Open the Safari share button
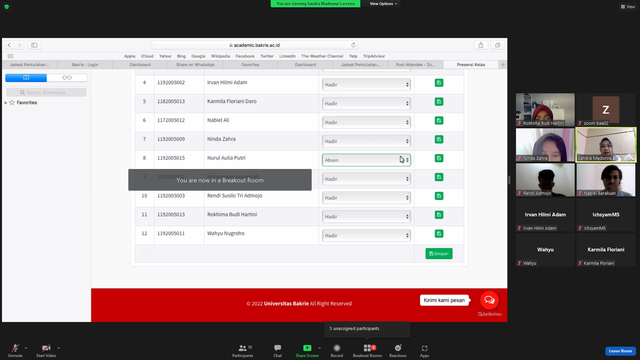Viewport: 640px width, 360px height. [x=480, y=45]
